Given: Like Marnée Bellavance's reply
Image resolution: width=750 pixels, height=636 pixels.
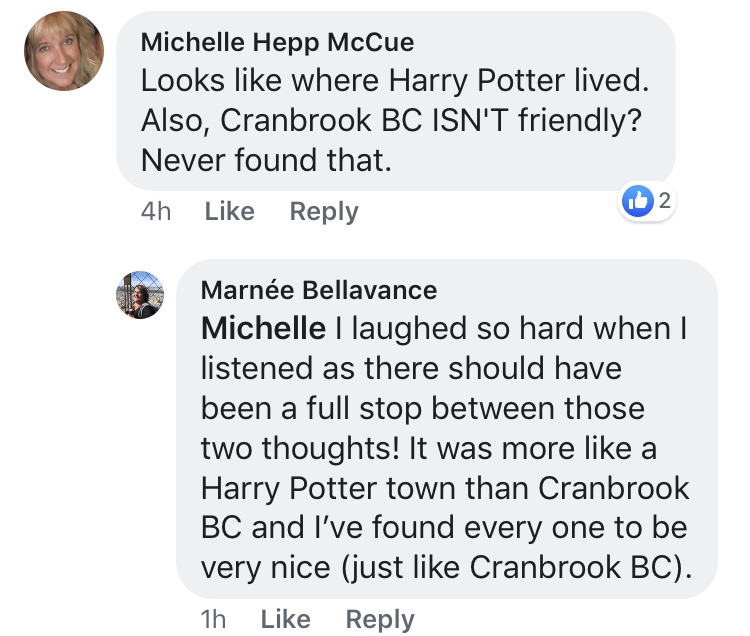Looking at the screenshot, I should point(285,619).
